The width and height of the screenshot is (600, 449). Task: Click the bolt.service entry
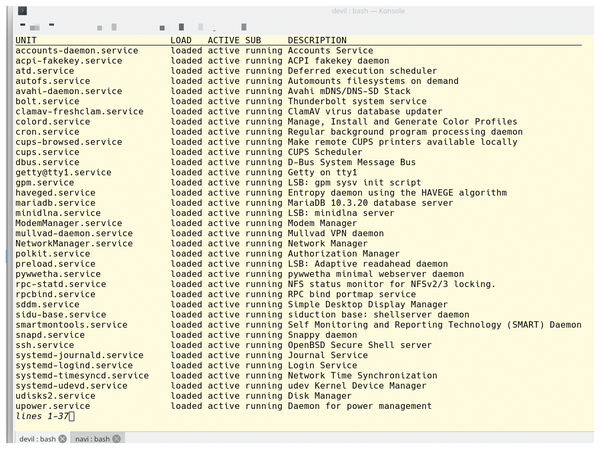click(x=47, y=101)
